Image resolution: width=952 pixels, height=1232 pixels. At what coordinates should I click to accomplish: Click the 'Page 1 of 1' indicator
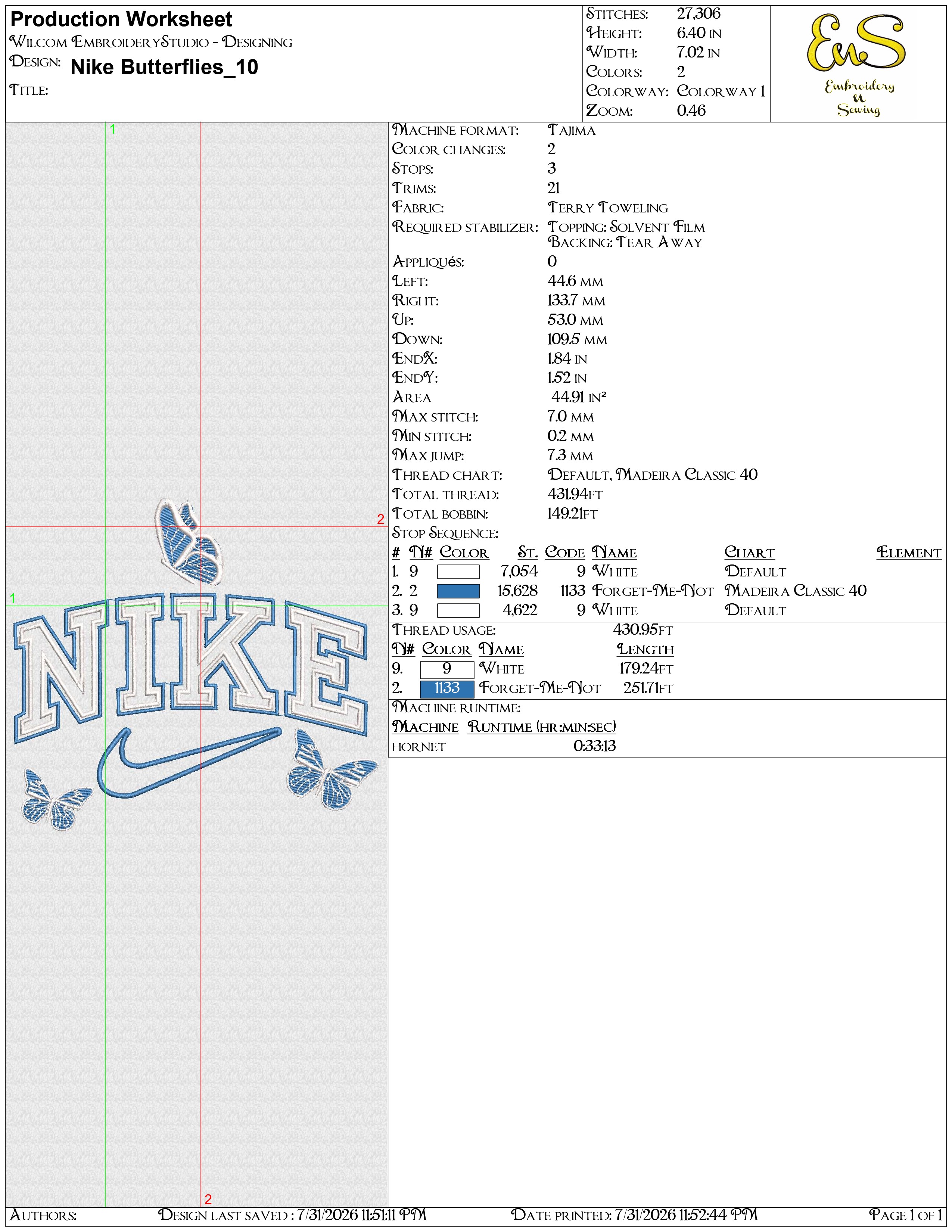pyautogui.click(x=906, y=1214)
